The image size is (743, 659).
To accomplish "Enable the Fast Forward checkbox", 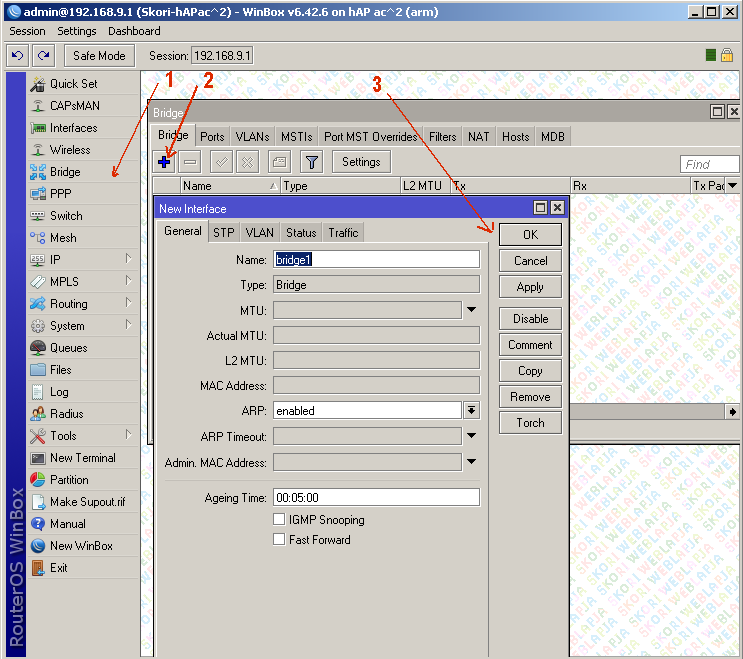I will [279, 540].
